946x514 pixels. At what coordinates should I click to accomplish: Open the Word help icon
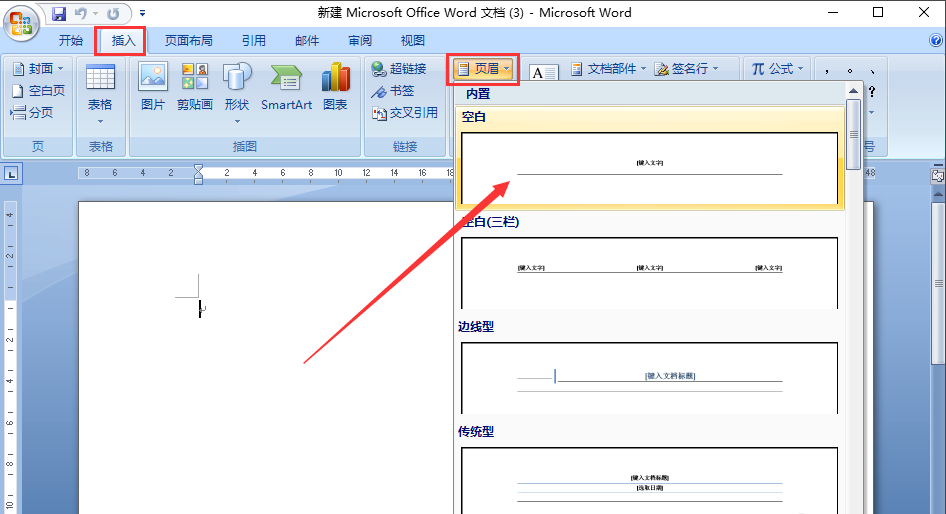pyautogui.click(x=936, y=40)
